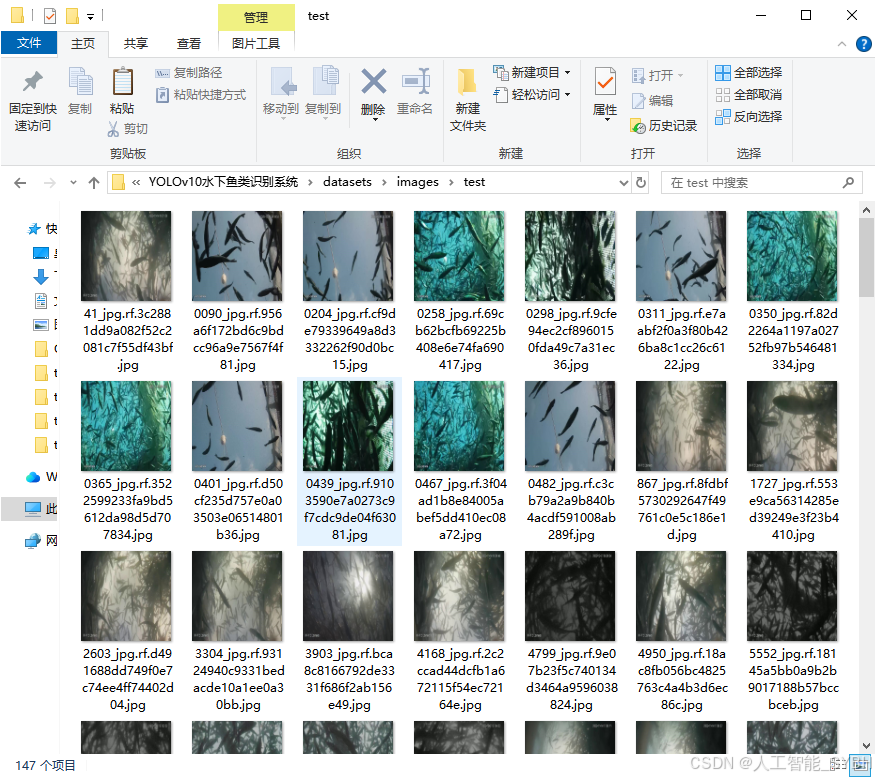Image resolution: width=876 pixels, height=778 pixels.
Task: Click YOLOv10水下鱼类识别系统 in address path
Action: pos(223,182)
